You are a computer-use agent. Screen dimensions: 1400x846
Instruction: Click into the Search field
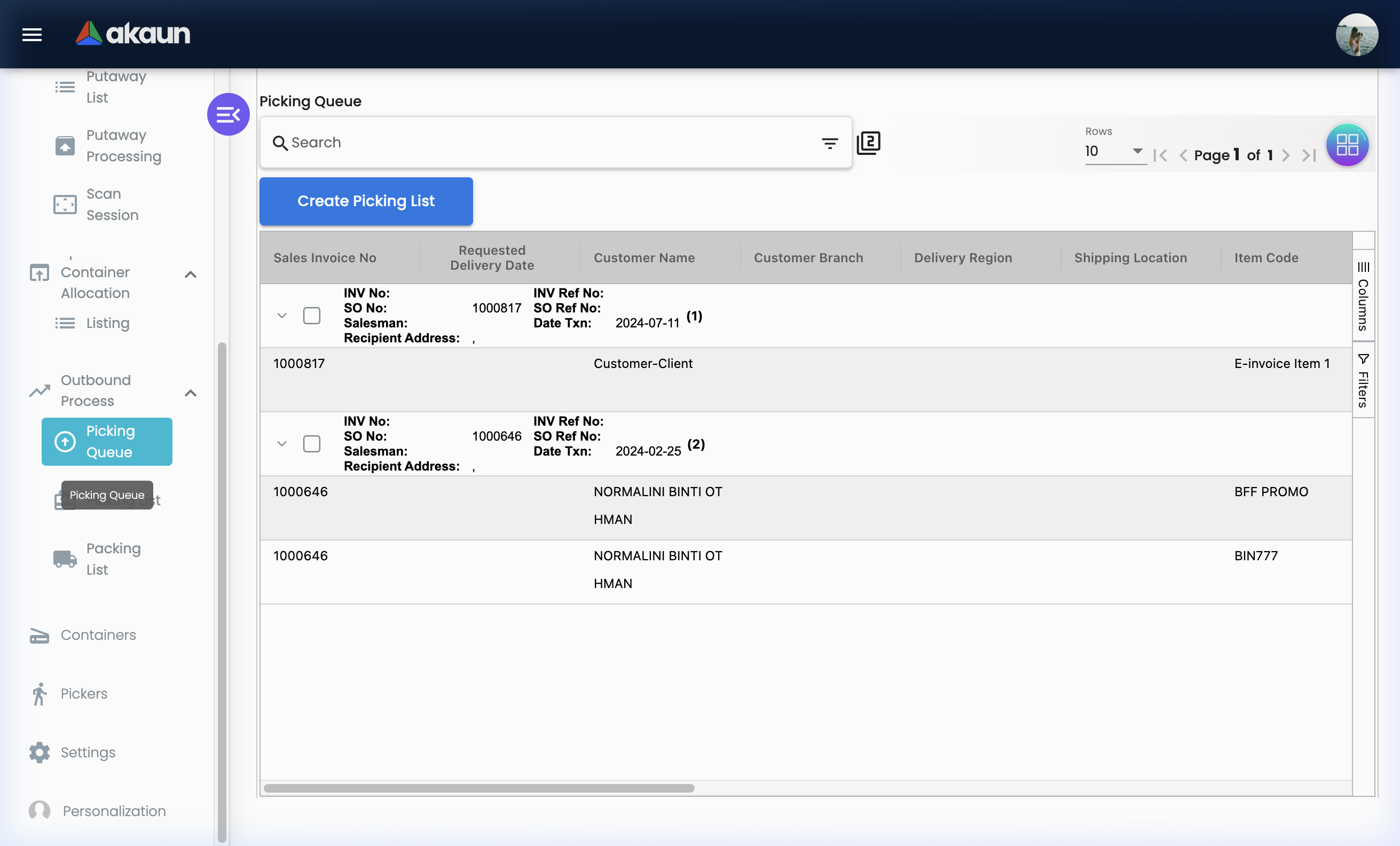(x=546, y=143)
